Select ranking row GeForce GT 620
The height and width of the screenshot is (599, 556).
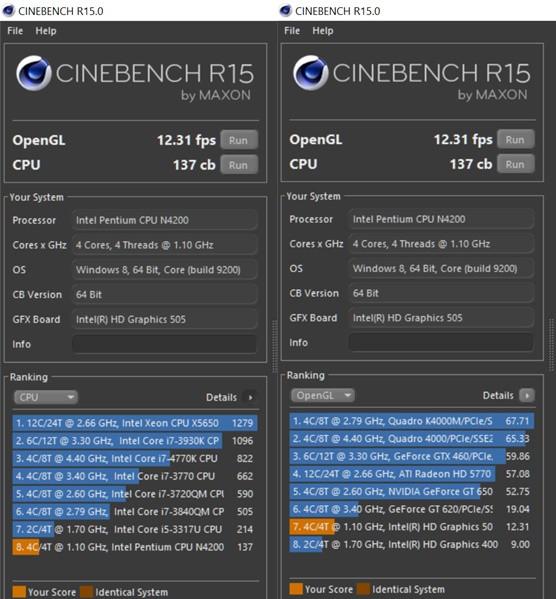click(x=412, y=509)
